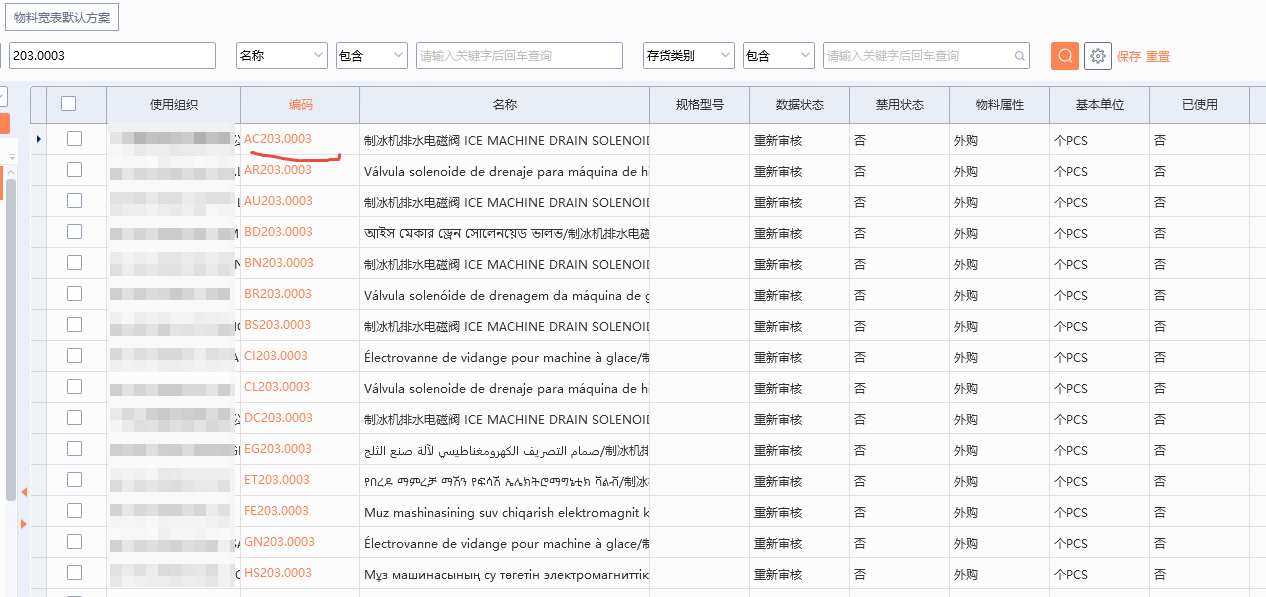Viewport: 1266px width, 597px height.
Task: Open the ET203.0003 code link
Action: (277, 480)
